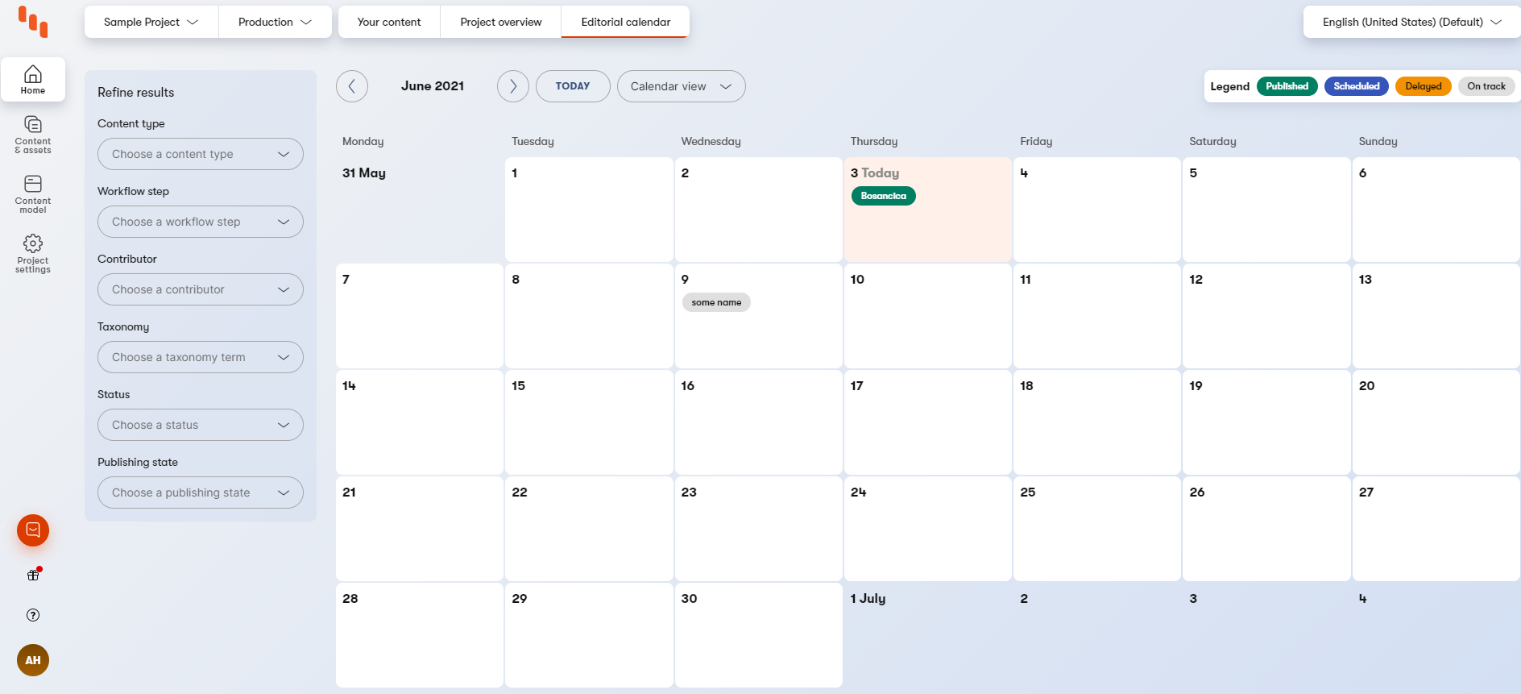Expand the Calendar view dropdown
The height and width of the screenshot is (694, 1521).
point(681,86)
